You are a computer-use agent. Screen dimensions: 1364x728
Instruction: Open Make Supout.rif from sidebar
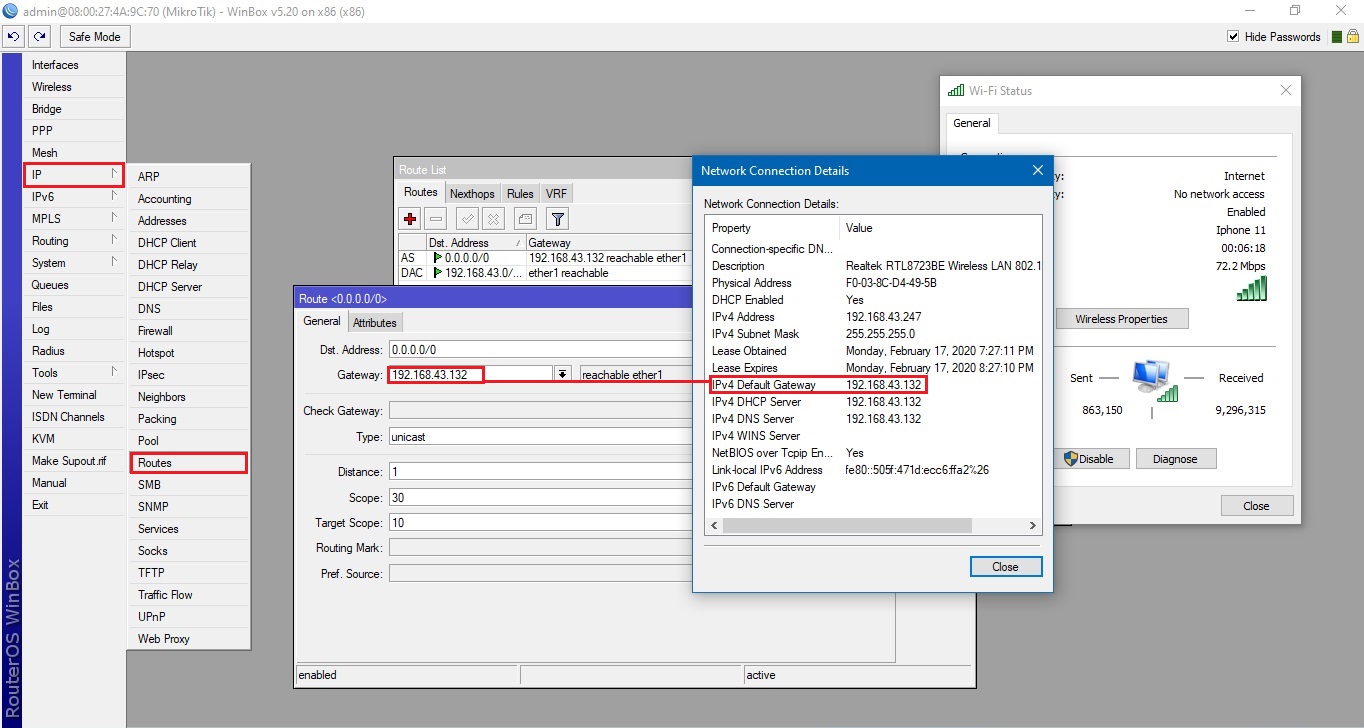[75, 461]
